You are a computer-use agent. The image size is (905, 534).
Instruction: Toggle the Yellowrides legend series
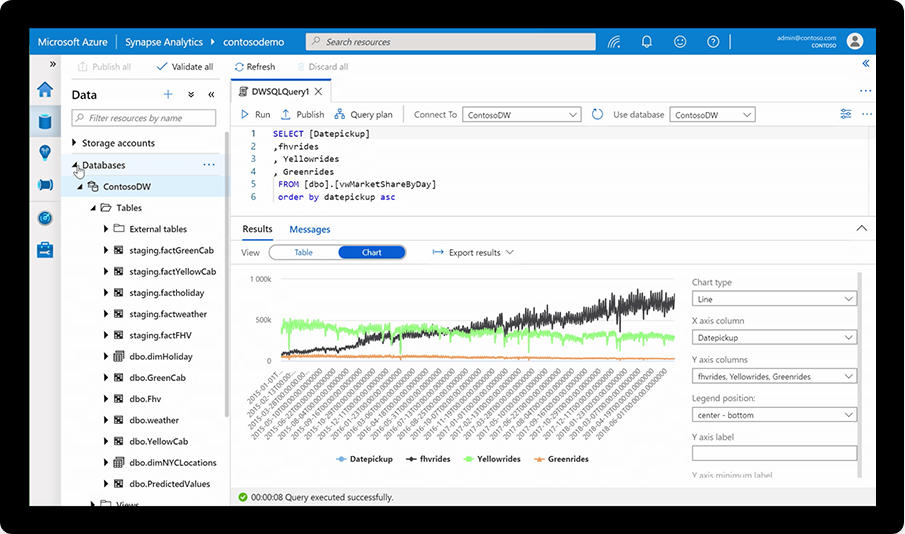click(x=492, y=459)
